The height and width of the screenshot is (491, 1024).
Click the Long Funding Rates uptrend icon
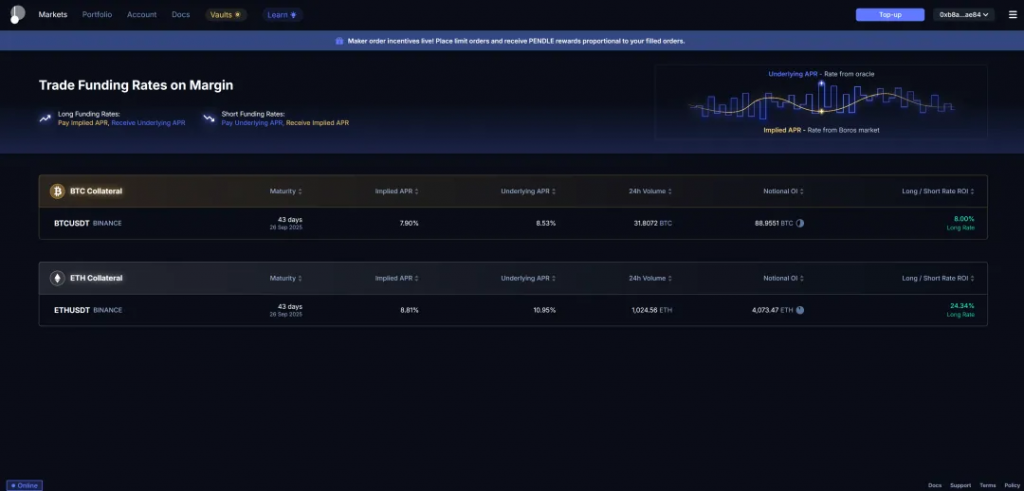(x=45, y=118)
